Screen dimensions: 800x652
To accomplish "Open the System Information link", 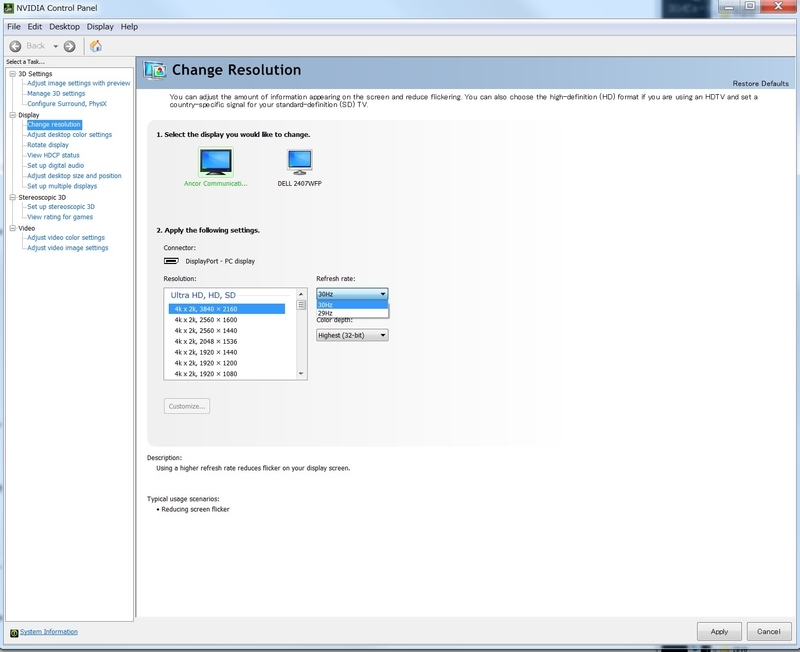I will coord(49,632).
